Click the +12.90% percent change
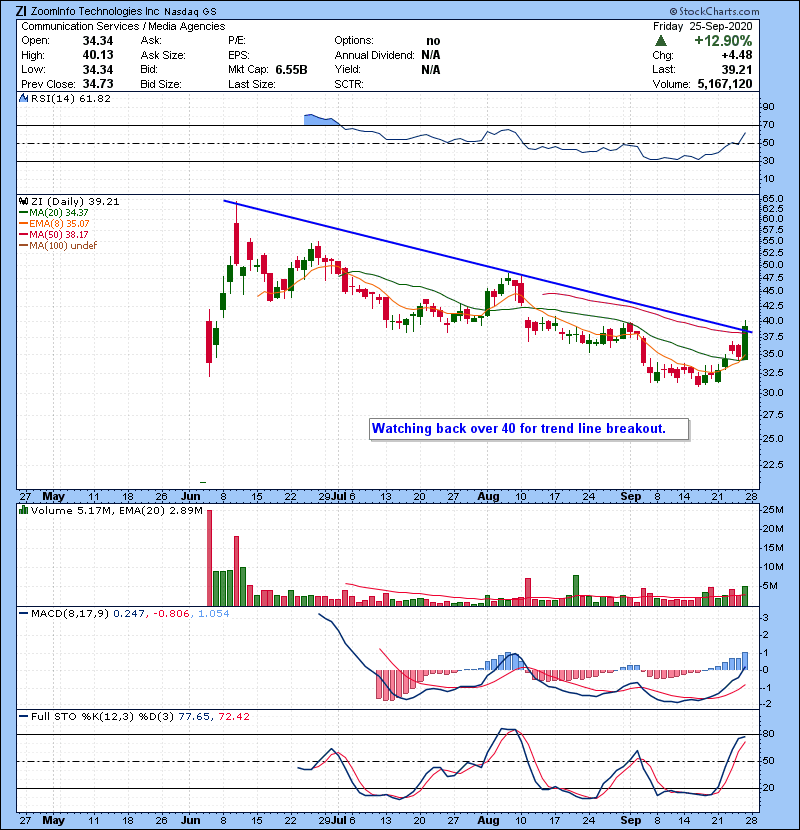Screen dimensions: 800x830 pyautogui.click(x=723, y=41)
